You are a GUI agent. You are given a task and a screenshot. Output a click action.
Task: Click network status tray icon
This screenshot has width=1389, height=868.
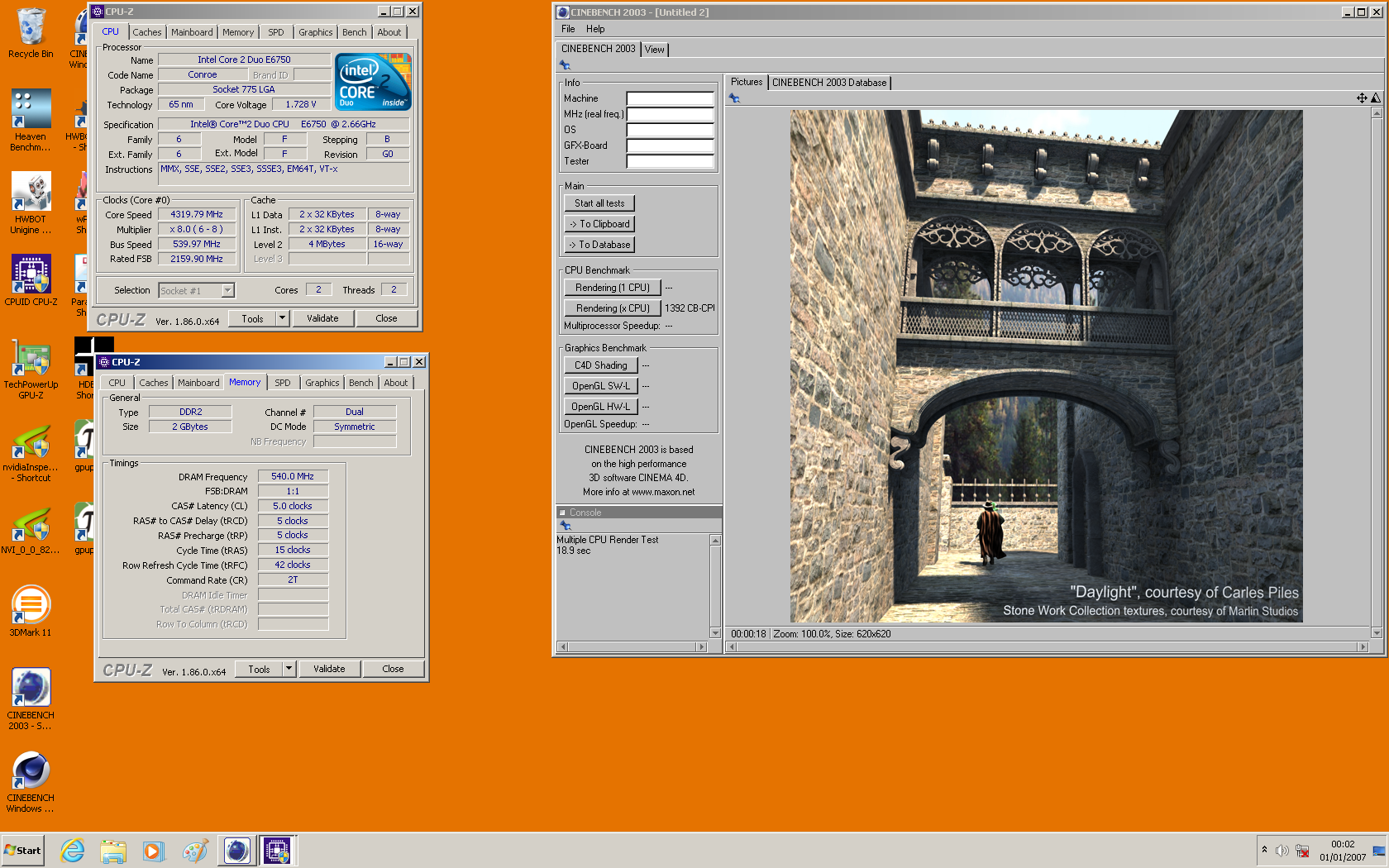coord(1302,851)
